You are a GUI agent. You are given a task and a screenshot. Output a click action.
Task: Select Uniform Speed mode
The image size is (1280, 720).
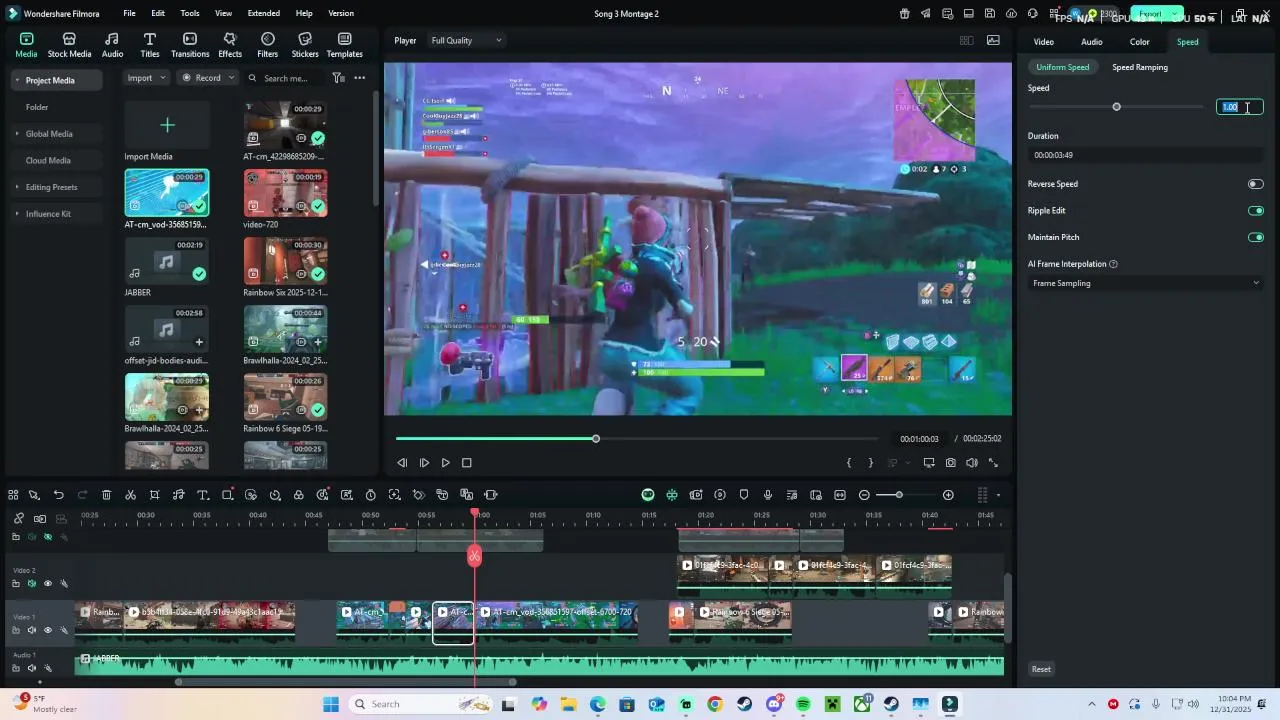(x=1063, y=67)
